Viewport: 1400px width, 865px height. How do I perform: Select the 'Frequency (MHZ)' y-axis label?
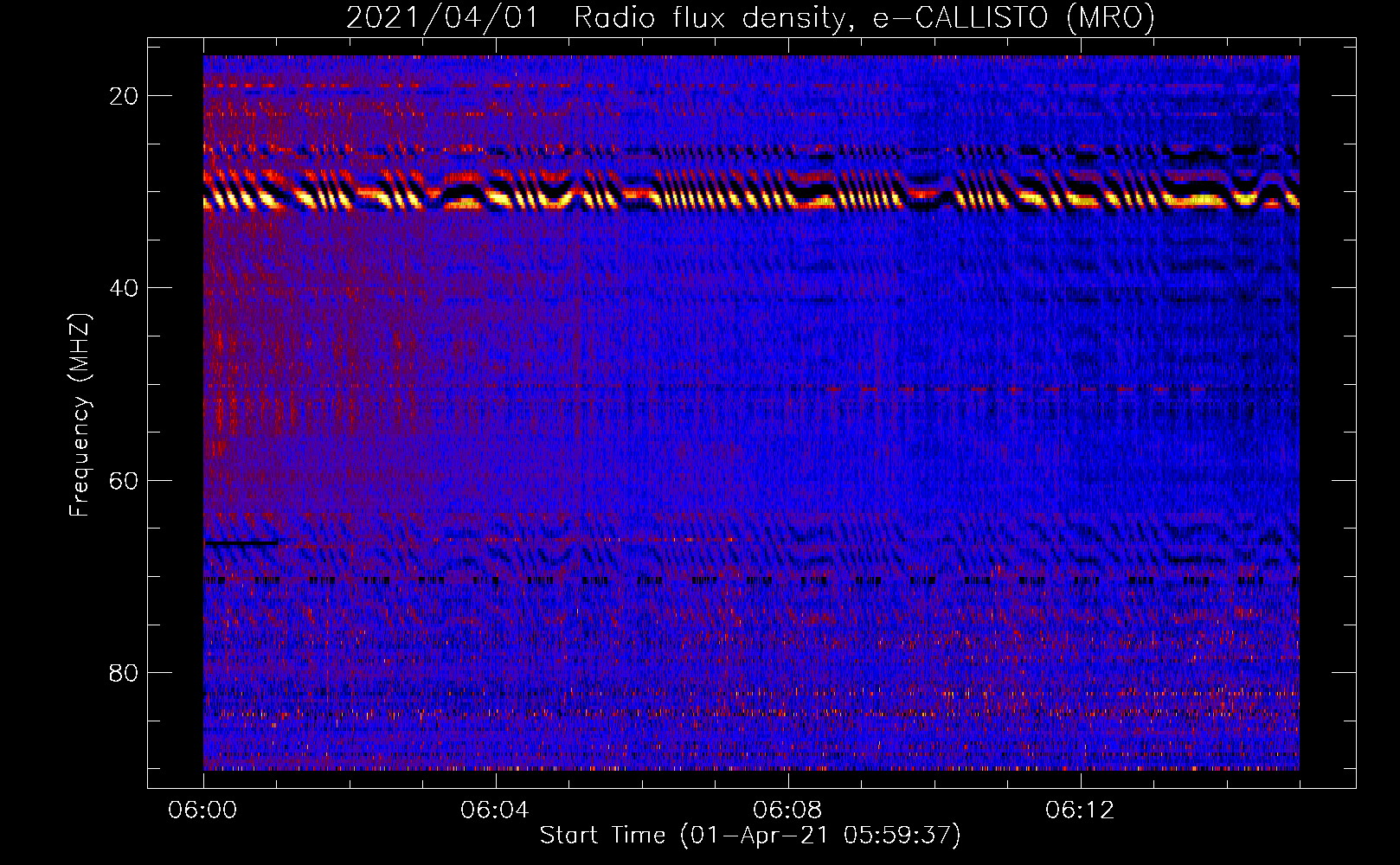pyautogui.click(x=80, y=415)
